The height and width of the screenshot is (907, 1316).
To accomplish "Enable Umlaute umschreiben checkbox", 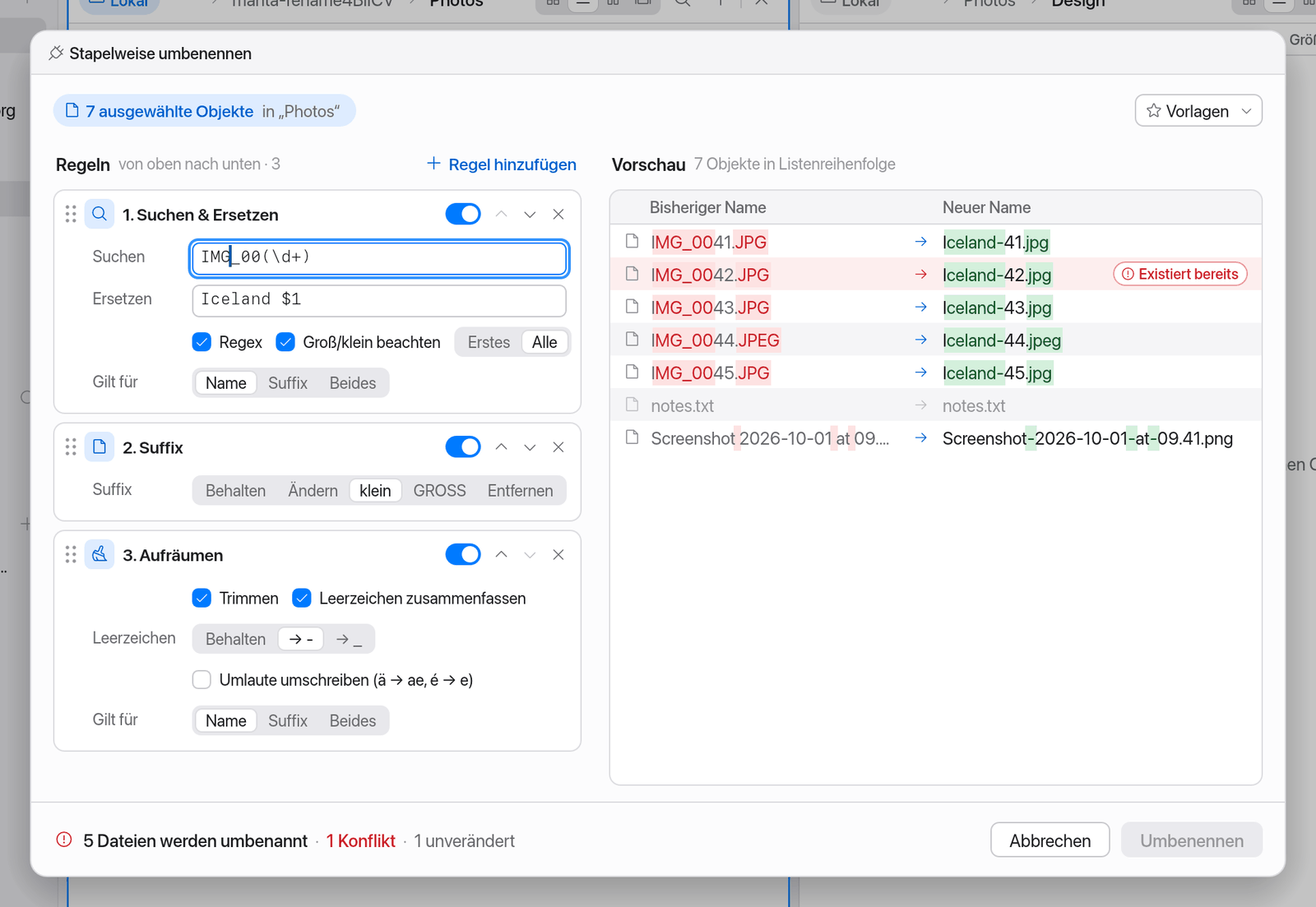I will tap(202, 680).
